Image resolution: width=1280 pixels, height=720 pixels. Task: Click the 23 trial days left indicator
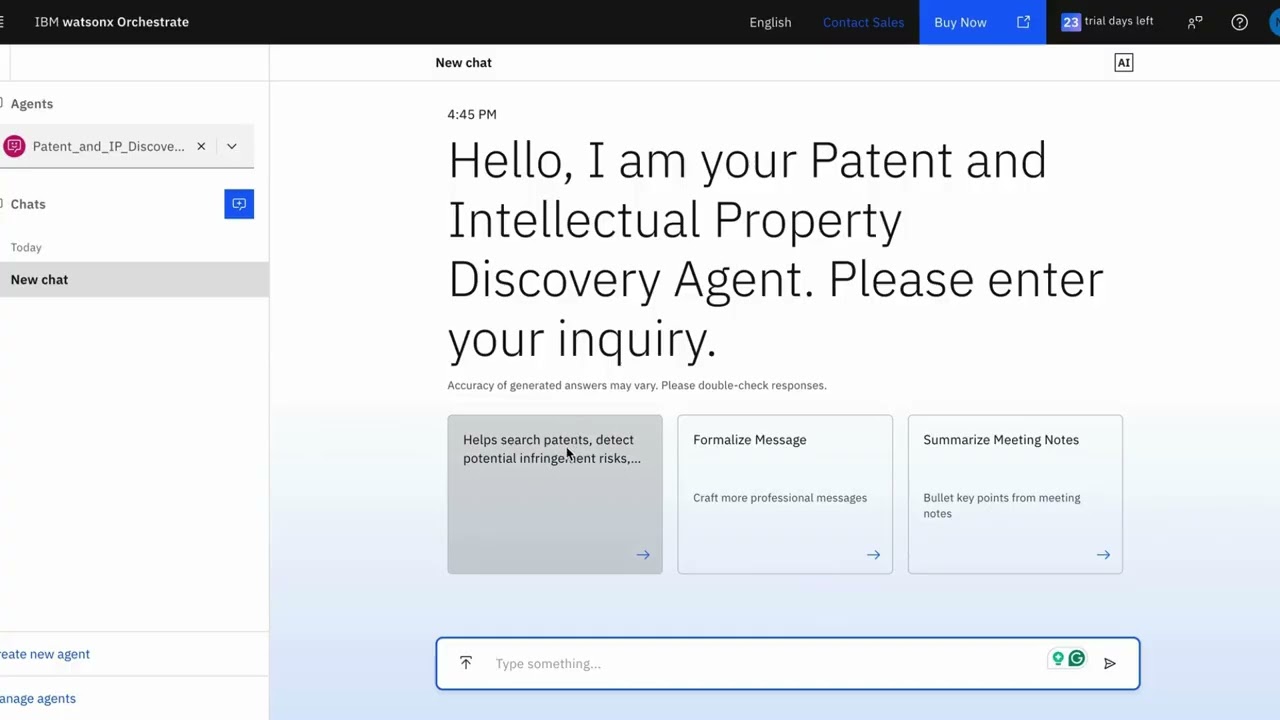pos(1107,22)
